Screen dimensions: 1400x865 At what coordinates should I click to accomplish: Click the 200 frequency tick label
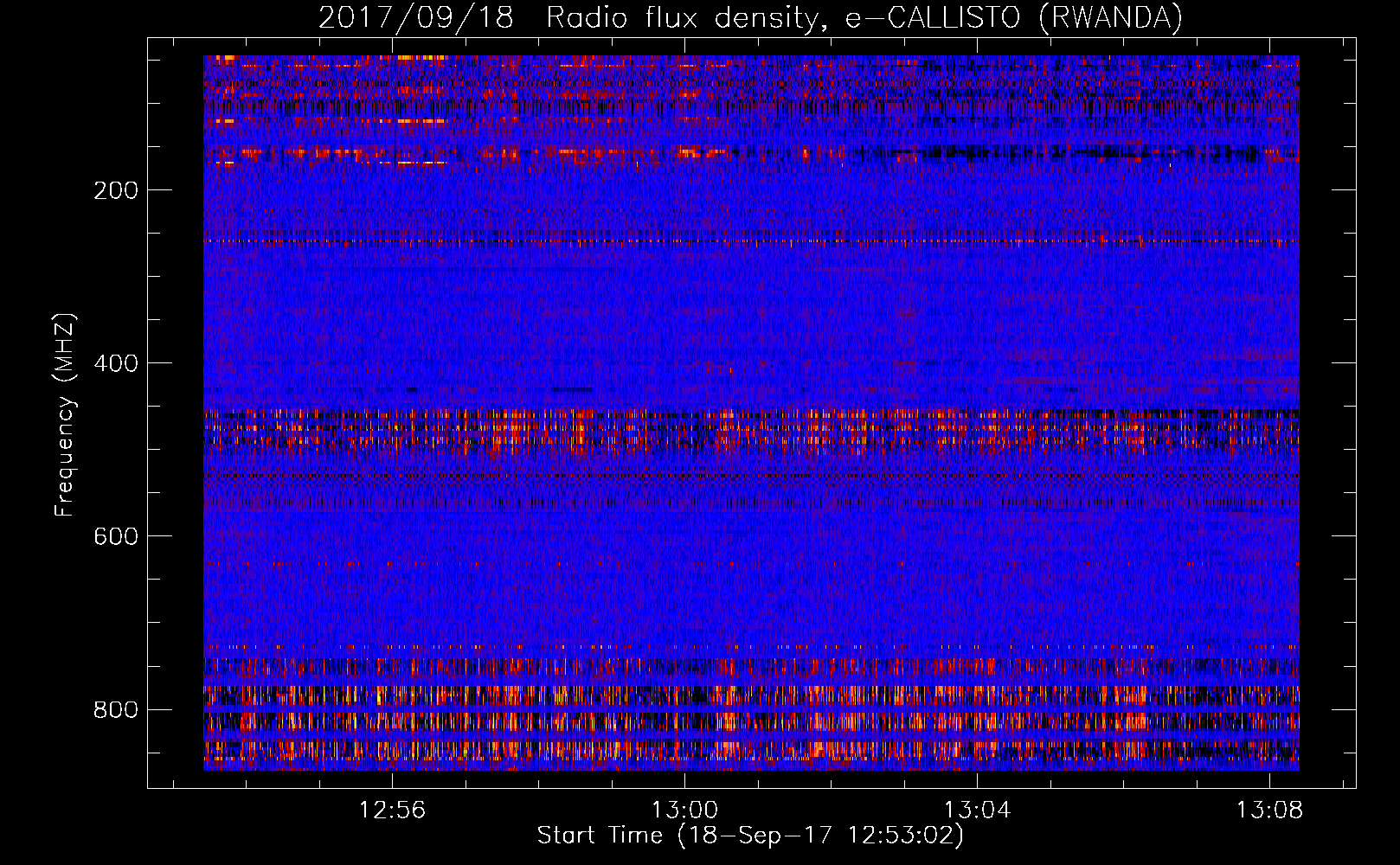(x=116, y=190)
